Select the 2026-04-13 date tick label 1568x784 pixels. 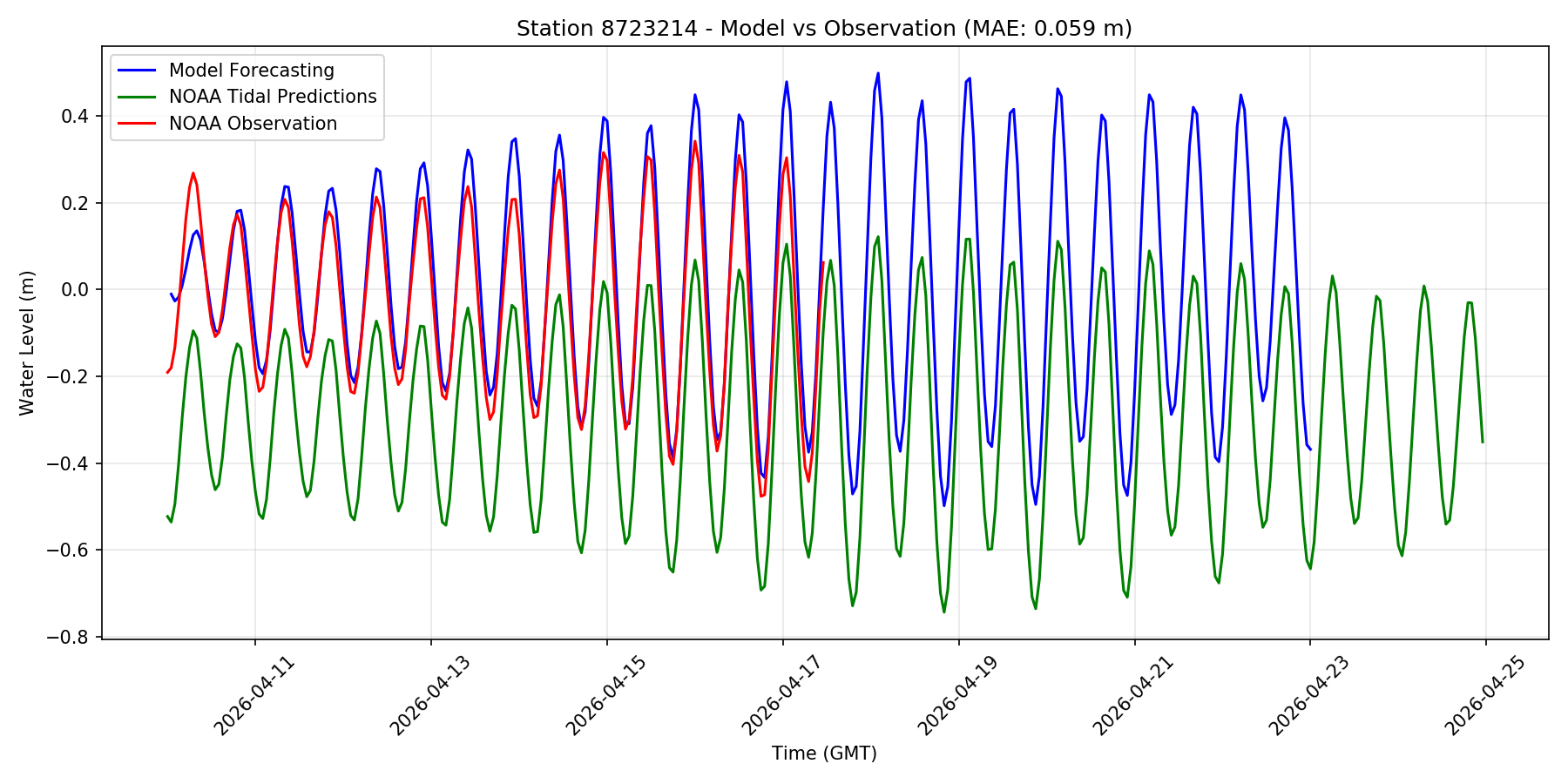click(x=430, y=696)
